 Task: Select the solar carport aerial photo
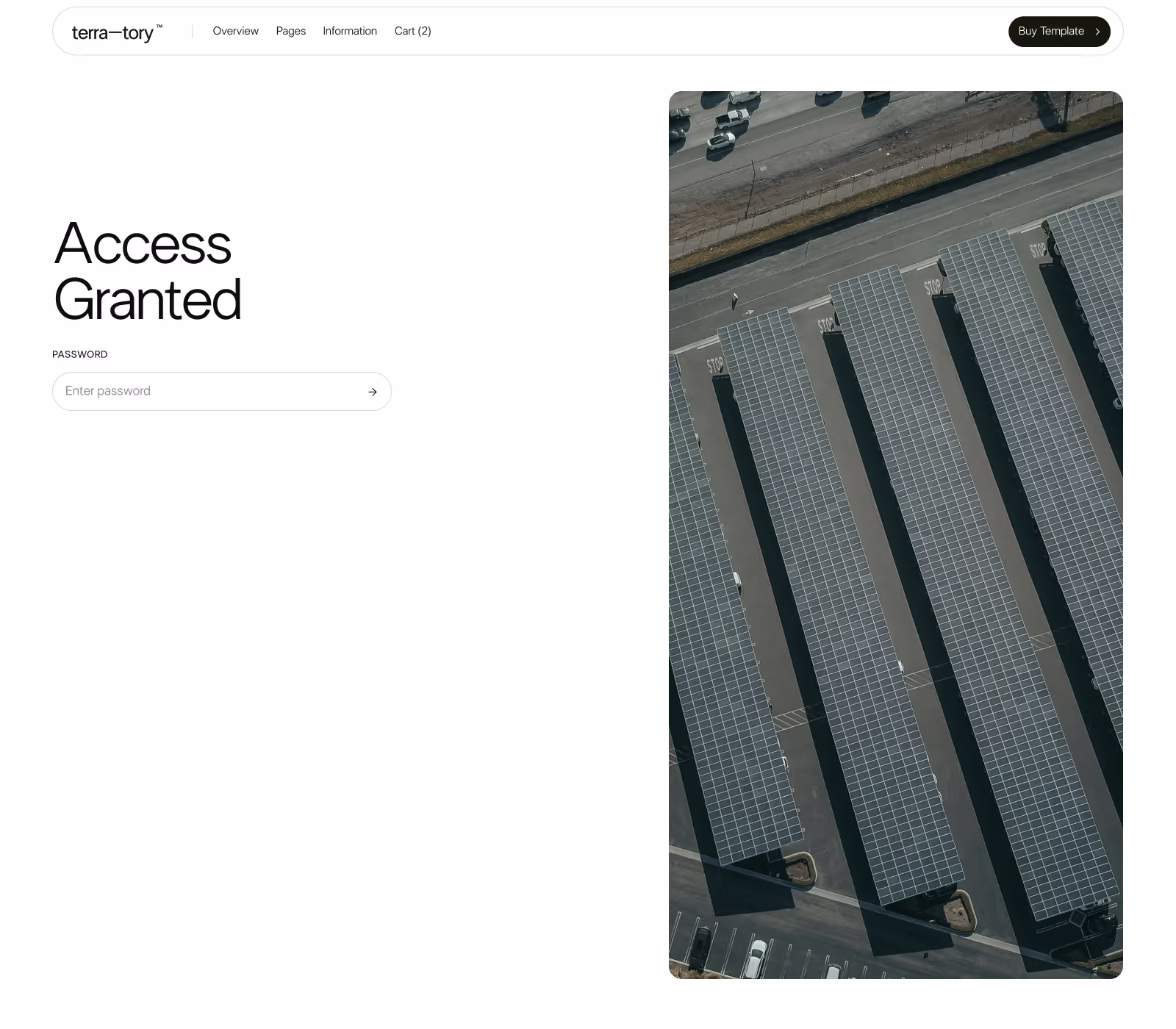896,535
